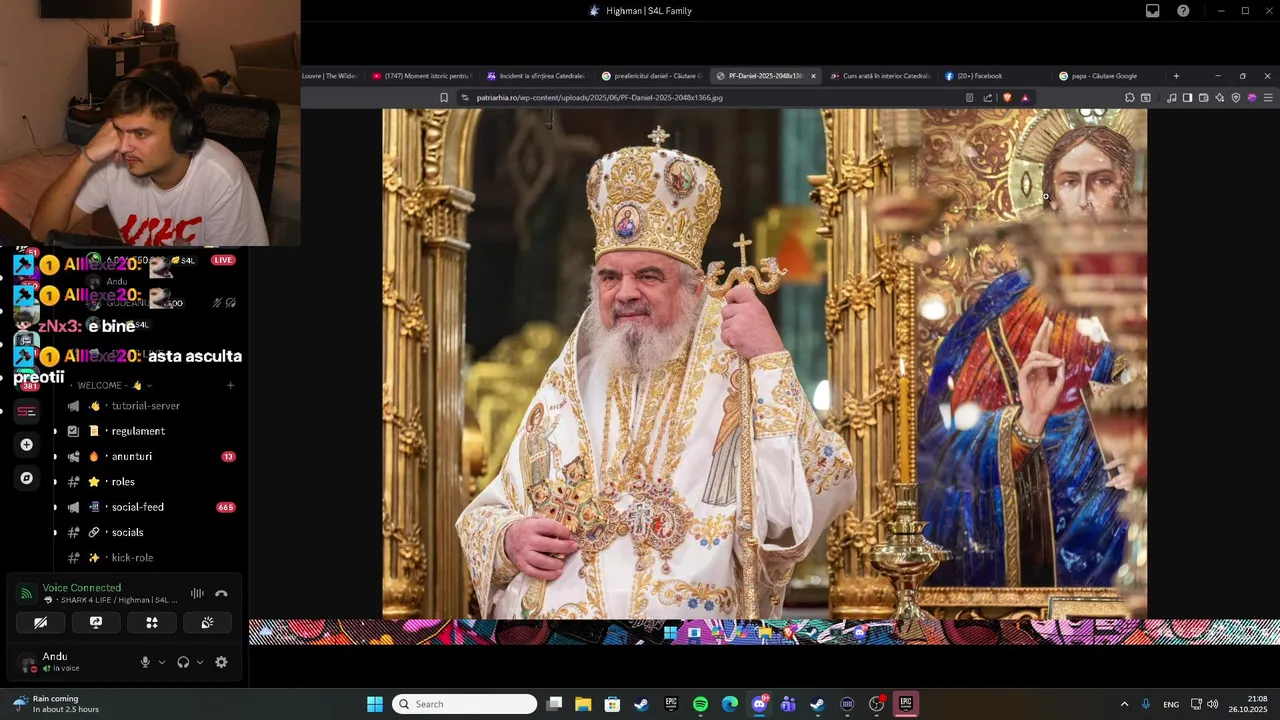The width and height of the screenshot is (1280, 720).
Task: Open volume control in system tray
Action: click(1213, 704)
